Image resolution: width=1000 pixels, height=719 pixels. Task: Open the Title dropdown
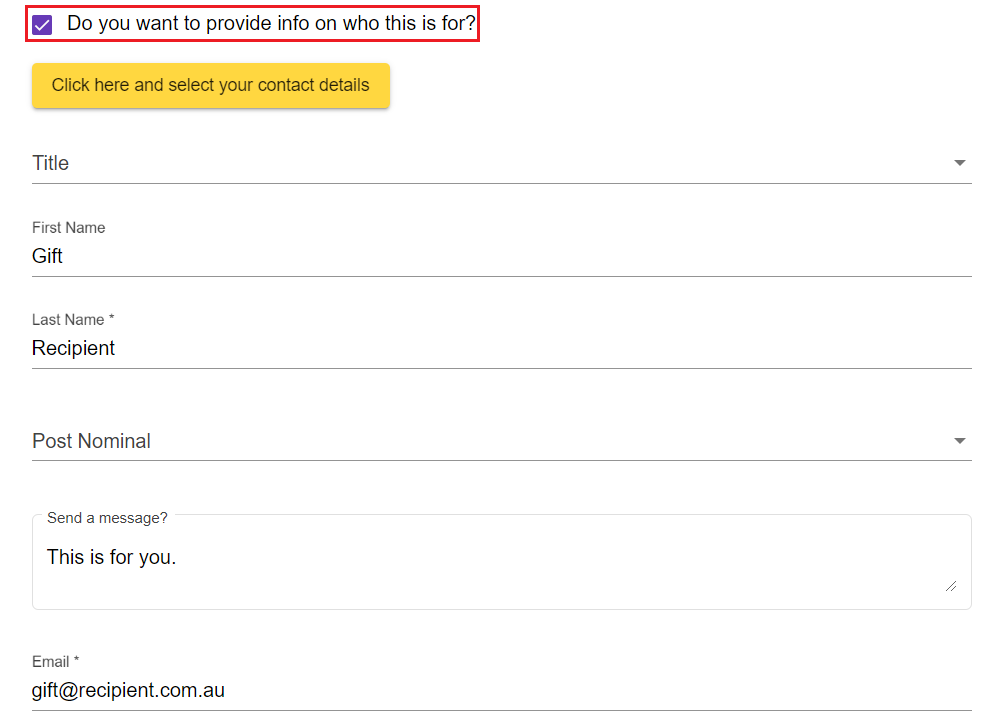[500, 163]
